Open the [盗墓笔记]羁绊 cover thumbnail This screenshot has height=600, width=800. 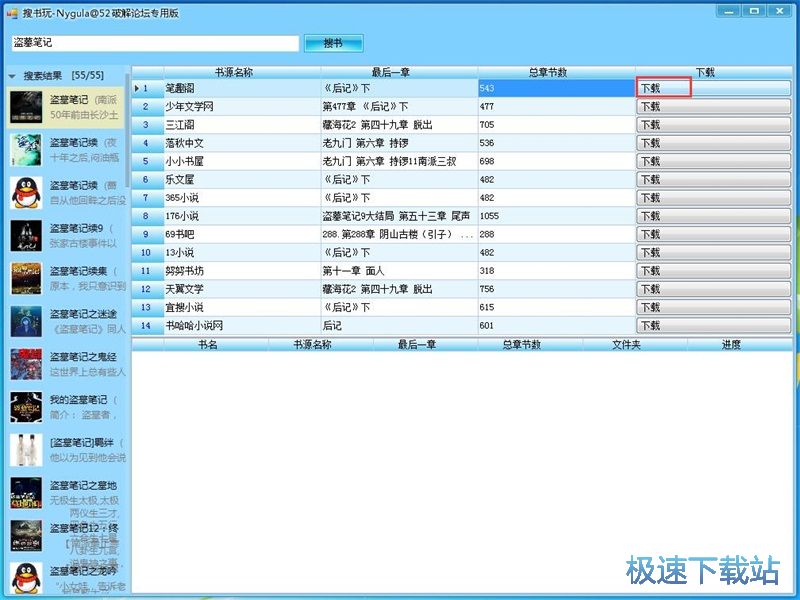[x=26, y=450]
